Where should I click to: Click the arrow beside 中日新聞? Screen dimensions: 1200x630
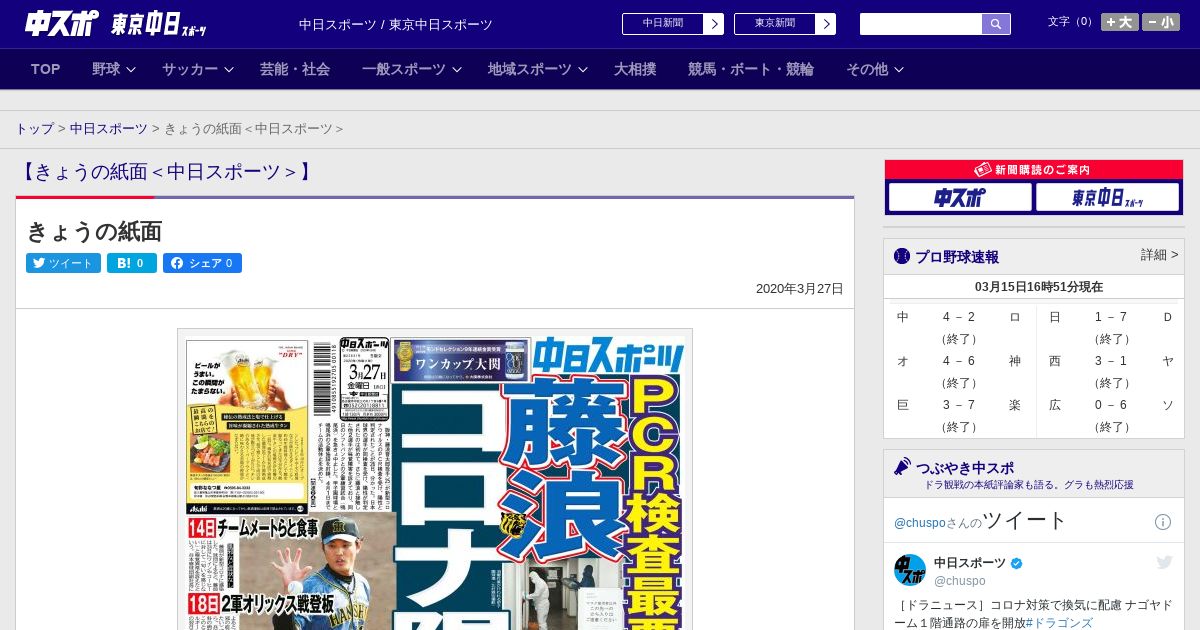[713, 24]
